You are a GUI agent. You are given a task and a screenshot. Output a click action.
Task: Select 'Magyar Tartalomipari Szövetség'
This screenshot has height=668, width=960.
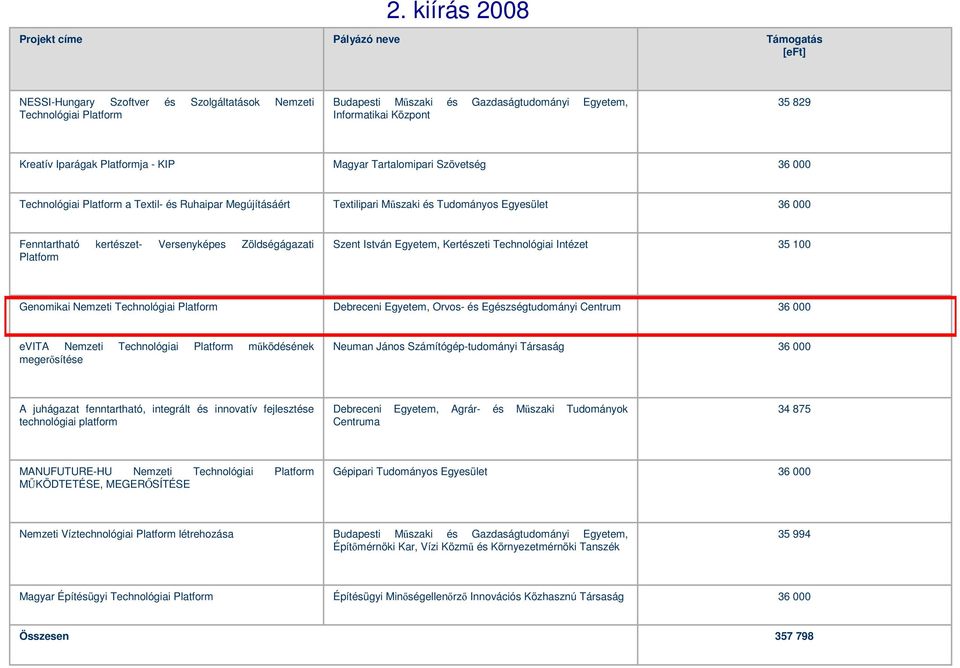click(409, 165)
